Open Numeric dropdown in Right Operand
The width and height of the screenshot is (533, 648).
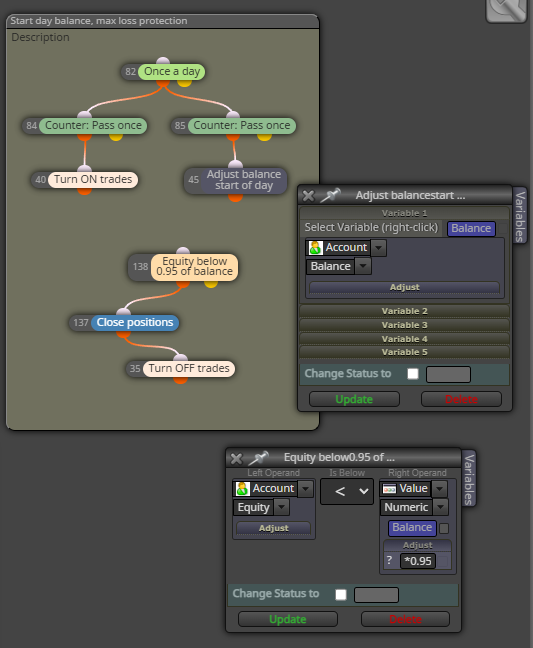[x=440, y=507]
